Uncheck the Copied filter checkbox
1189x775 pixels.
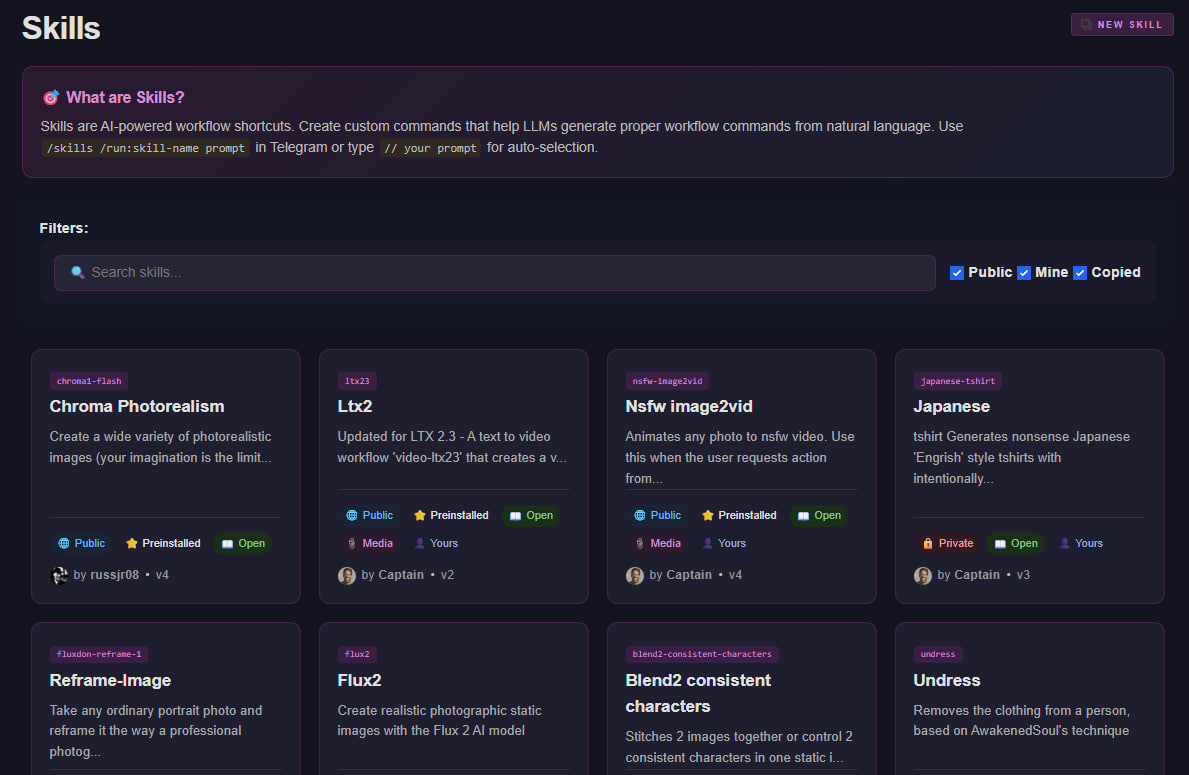[x=1080, y=273]
